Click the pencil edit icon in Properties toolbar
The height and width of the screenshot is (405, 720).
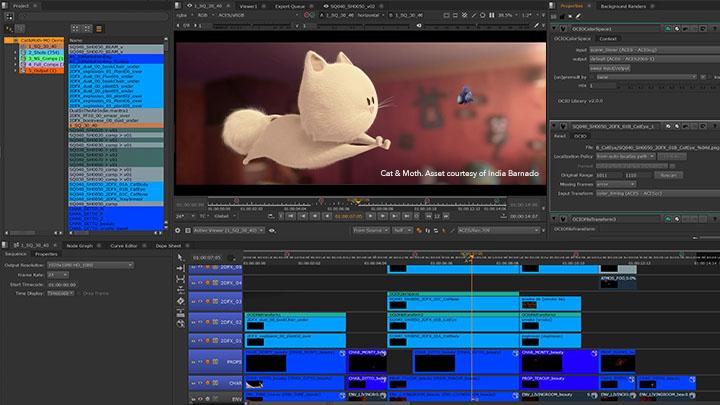pos(579,16)
